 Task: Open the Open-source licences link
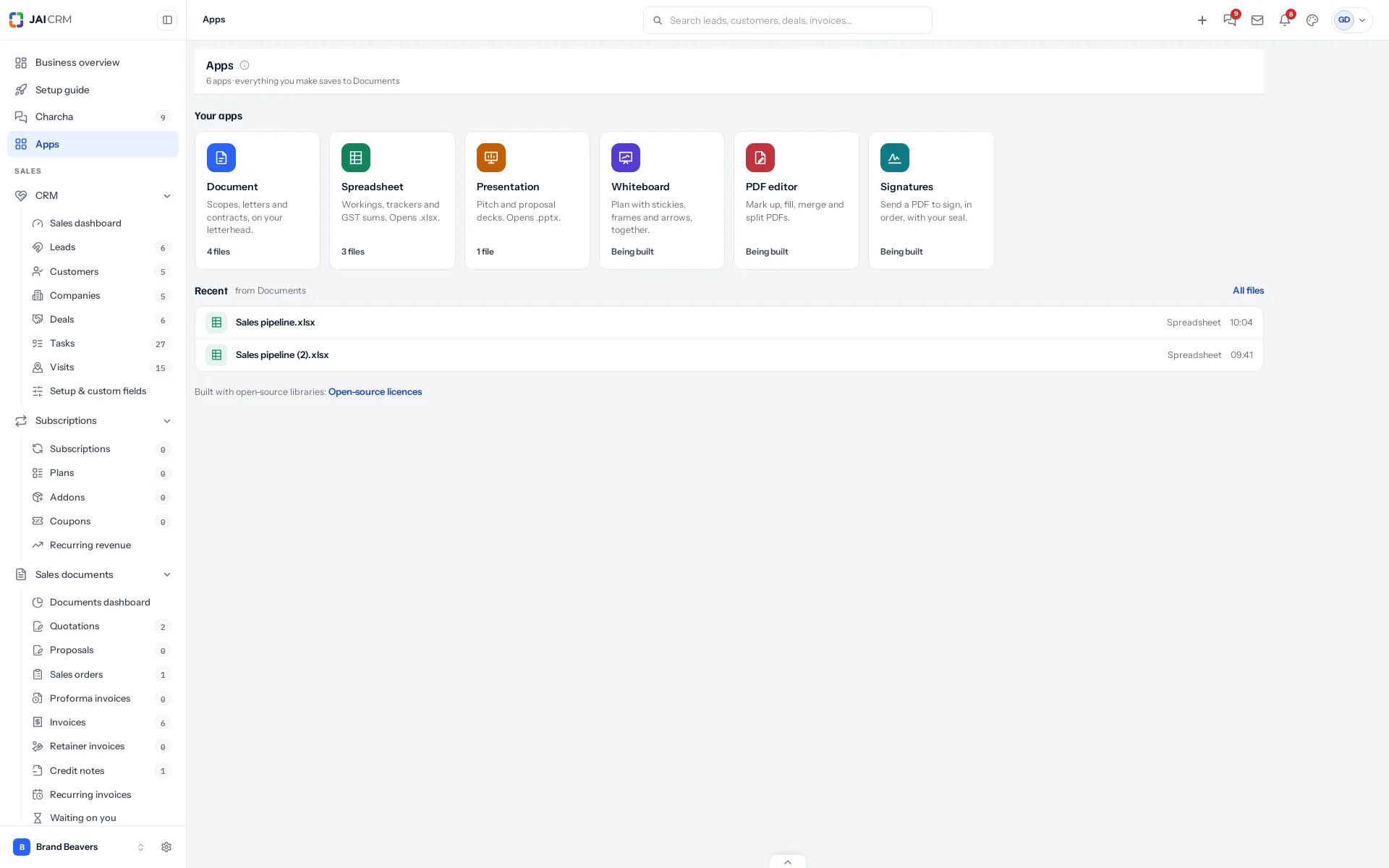[x=375, y=392]
